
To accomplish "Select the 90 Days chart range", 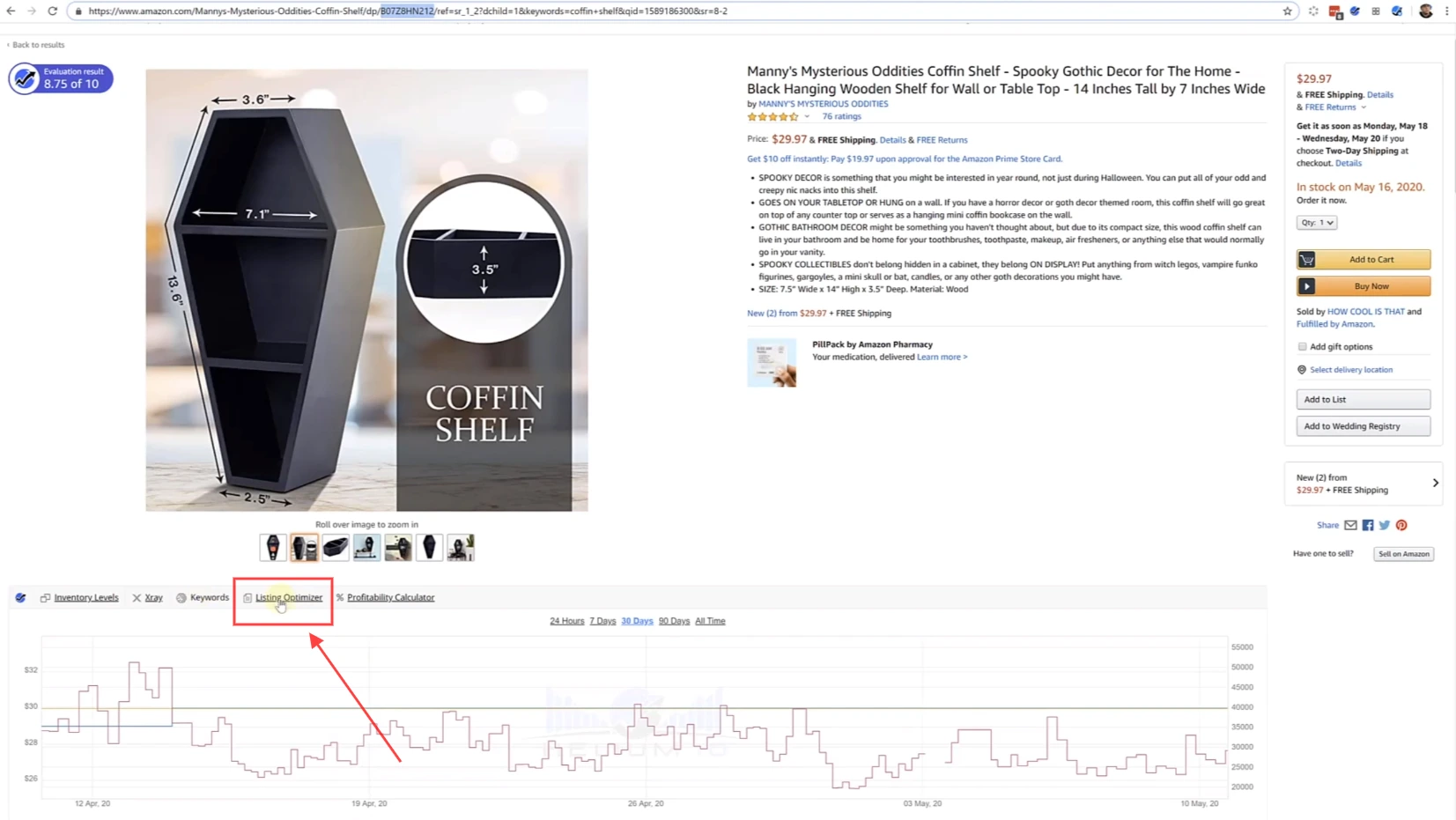I will point(674,621).
